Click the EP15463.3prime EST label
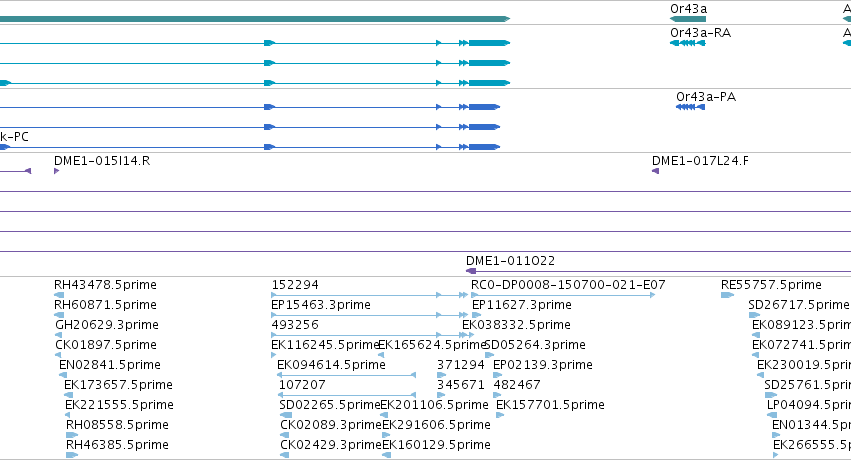Viewport: 851px width, 460px height. (321, 305)
